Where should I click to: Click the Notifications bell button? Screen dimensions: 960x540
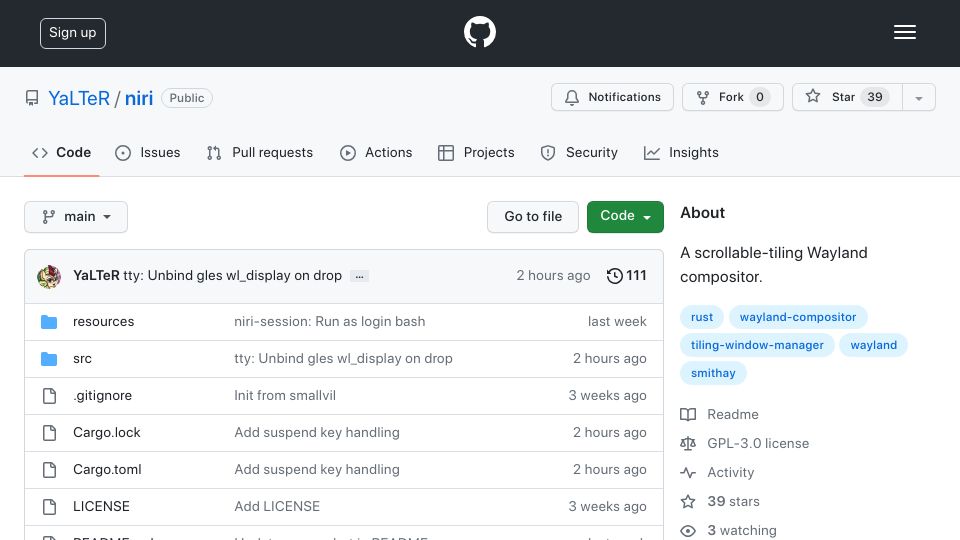tap(612, 97)
